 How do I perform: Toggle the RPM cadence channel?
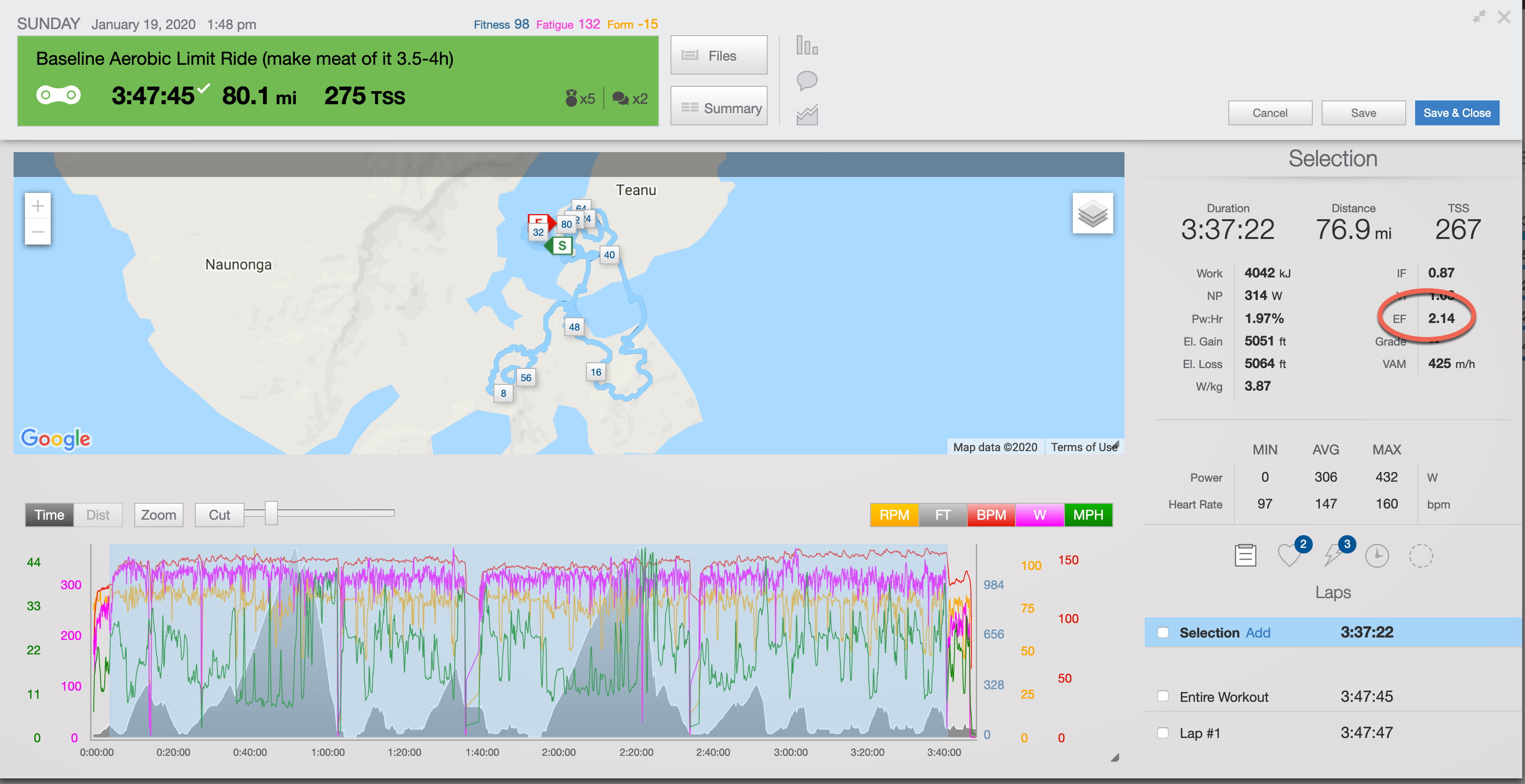(x=893, y=515)
